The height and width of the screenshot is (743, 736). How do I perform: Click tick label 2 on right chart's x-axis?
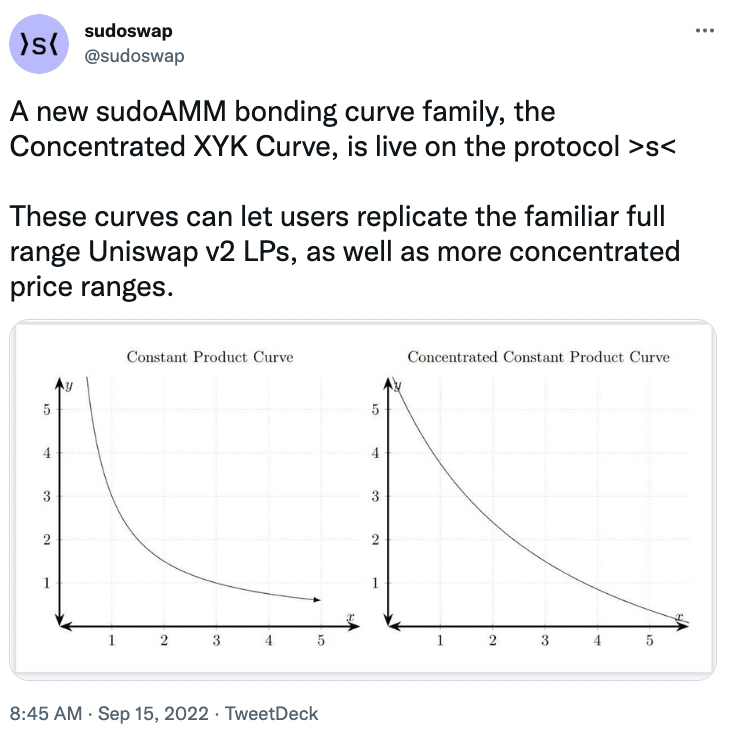(x=492, y=641)
